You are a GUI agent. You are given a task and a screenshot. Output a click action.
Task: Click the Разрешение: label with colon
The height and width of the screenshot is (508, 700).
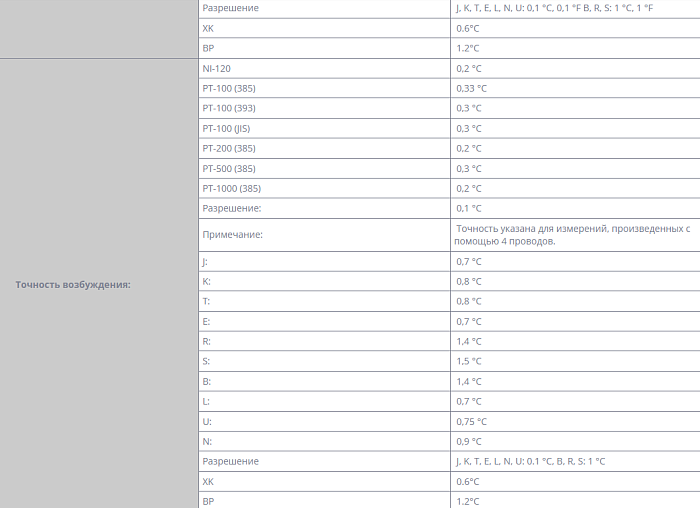click(x=232, y=208)
